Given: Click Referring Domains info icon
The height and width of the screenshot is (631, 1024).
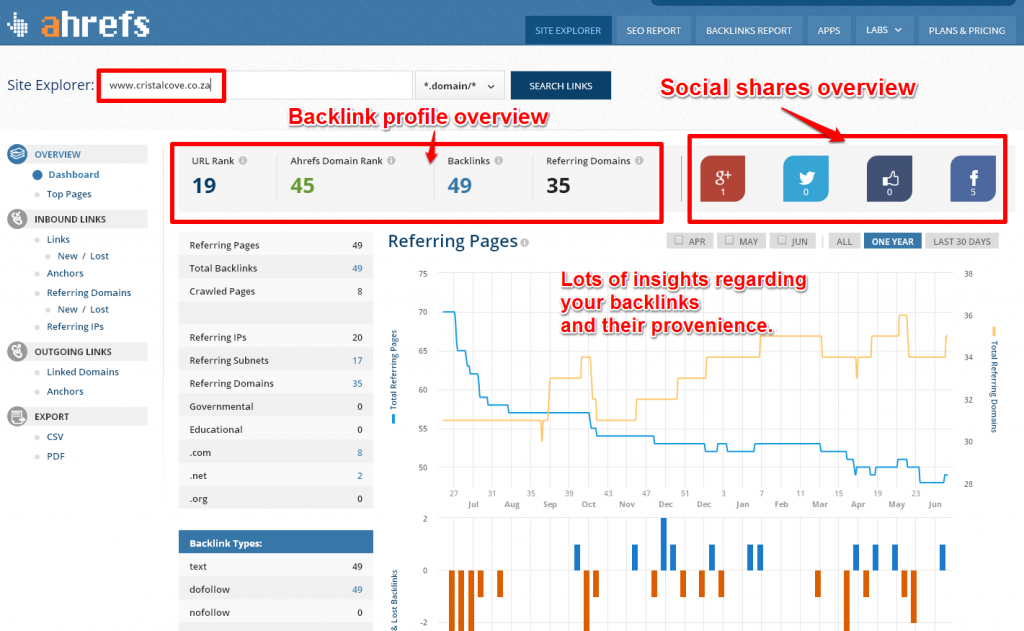Looking at the screenshot, I should [x=639, y=161].
